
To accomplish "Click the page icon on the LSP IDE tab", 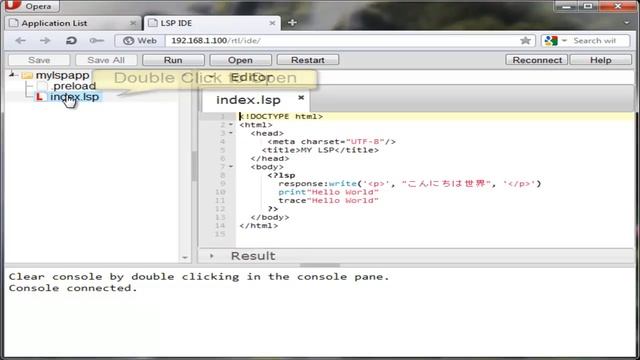I will click(153, 23).
